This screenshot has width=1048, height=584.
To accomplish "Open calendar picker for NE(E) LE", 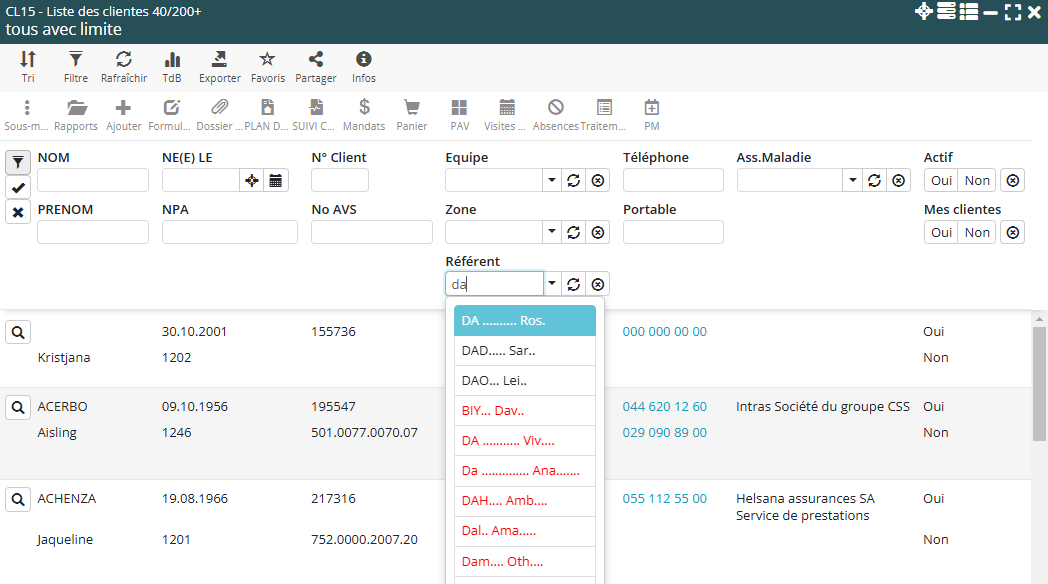I will [x=276, y=180].
